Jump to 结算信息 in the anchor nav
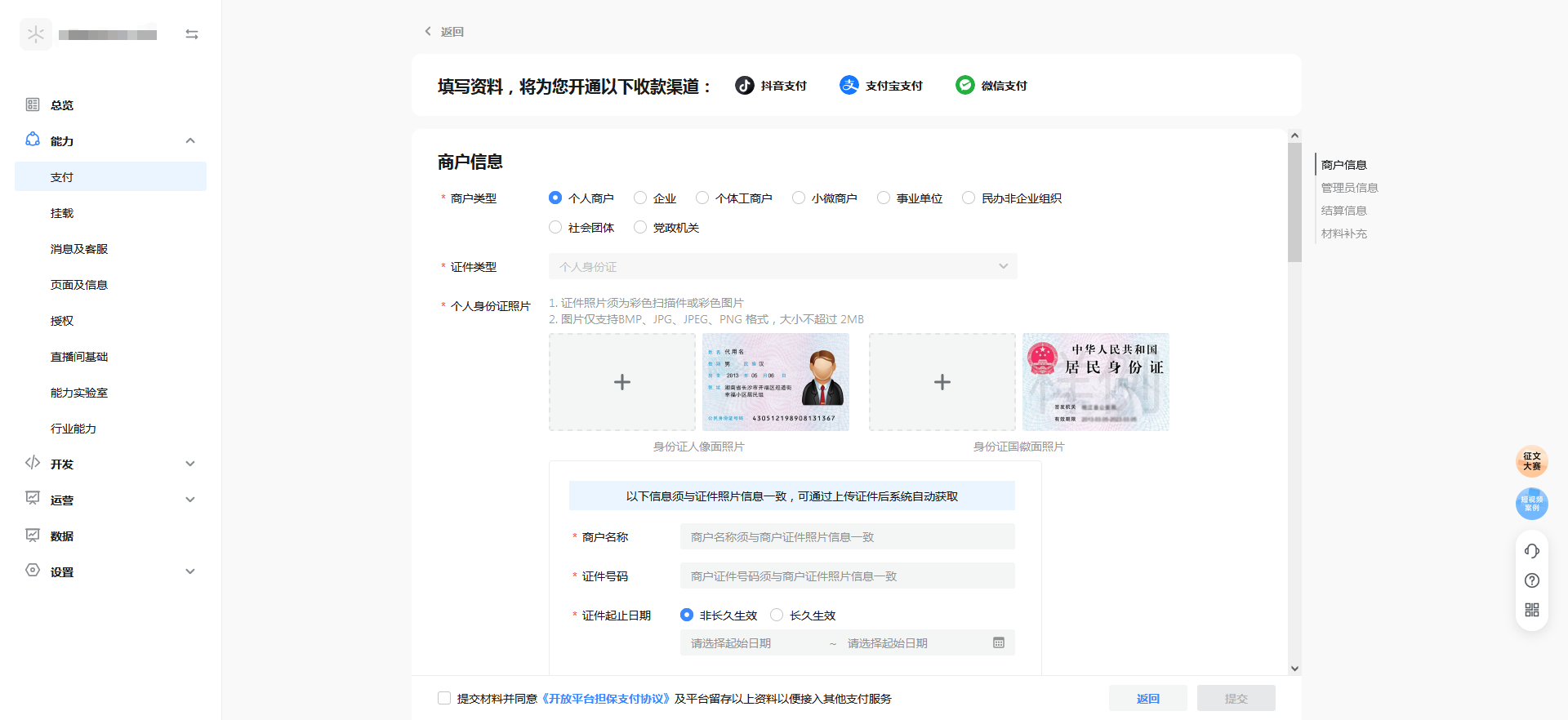Image resolution: width=1568 pixels, height=720 pixels. click(x=1343, y=211)
